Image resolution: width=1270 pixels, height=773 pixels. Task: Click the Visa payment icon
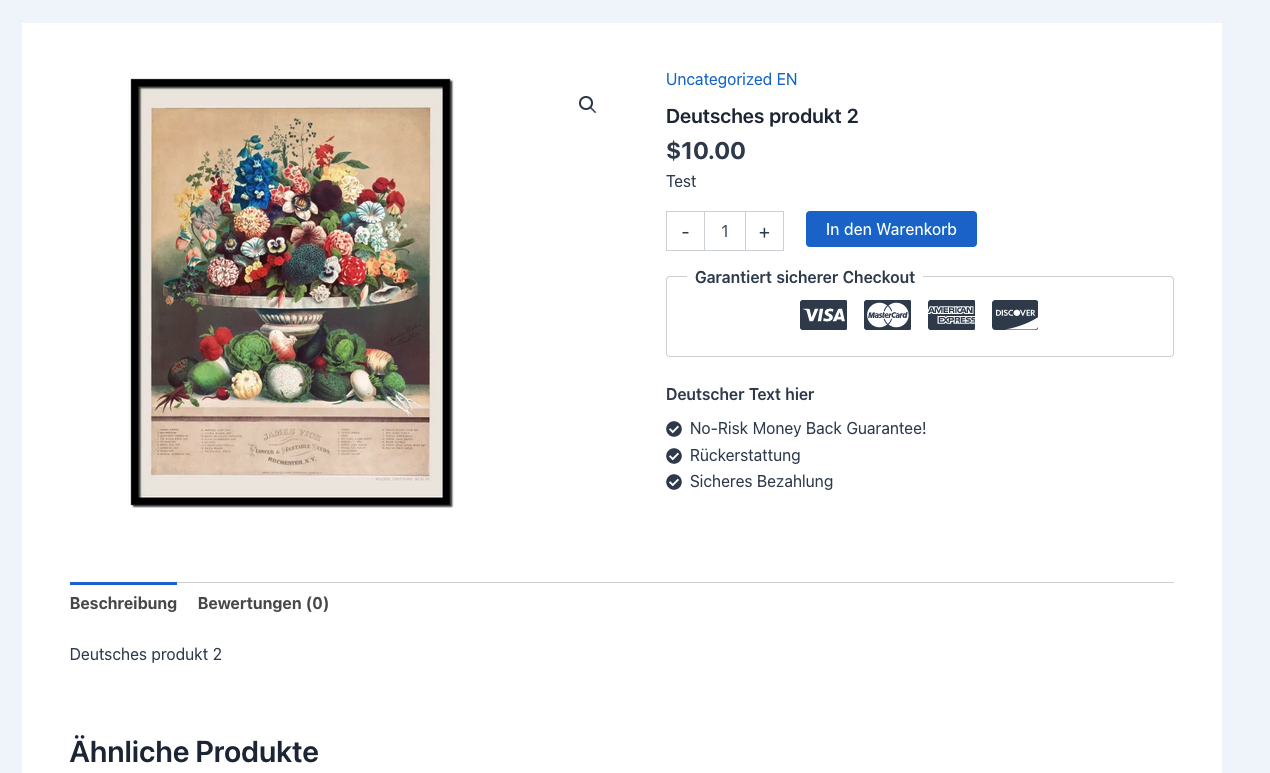click(x=823, y=315)
